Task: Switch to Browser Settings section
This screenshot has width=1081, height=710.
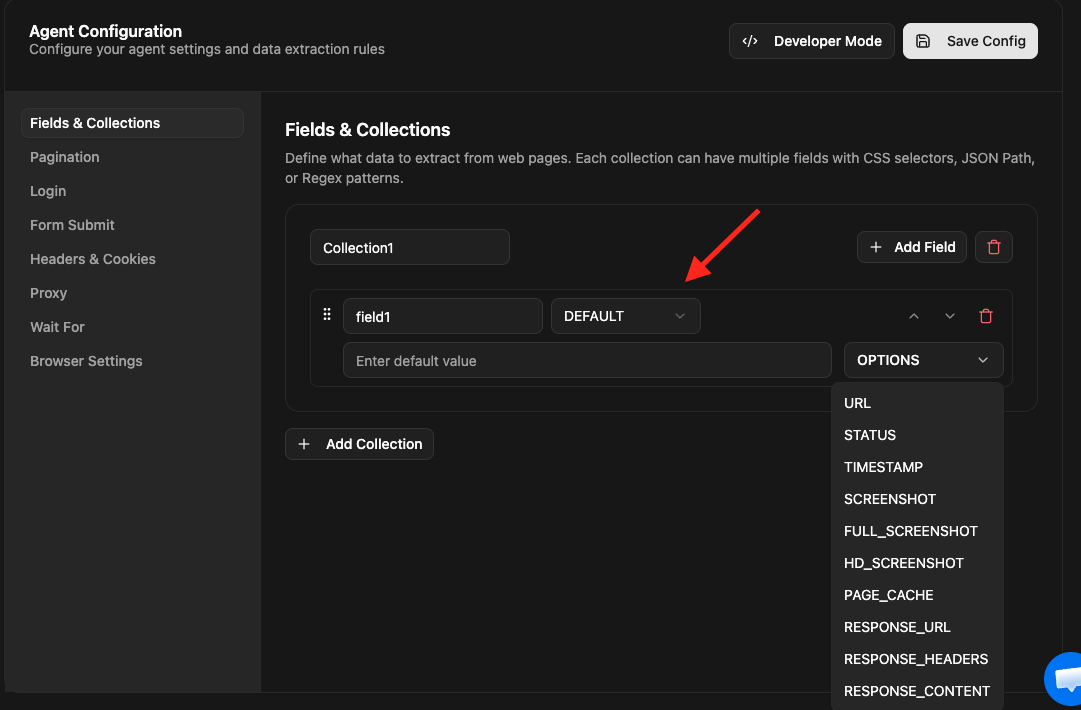Action: [86, 361]
